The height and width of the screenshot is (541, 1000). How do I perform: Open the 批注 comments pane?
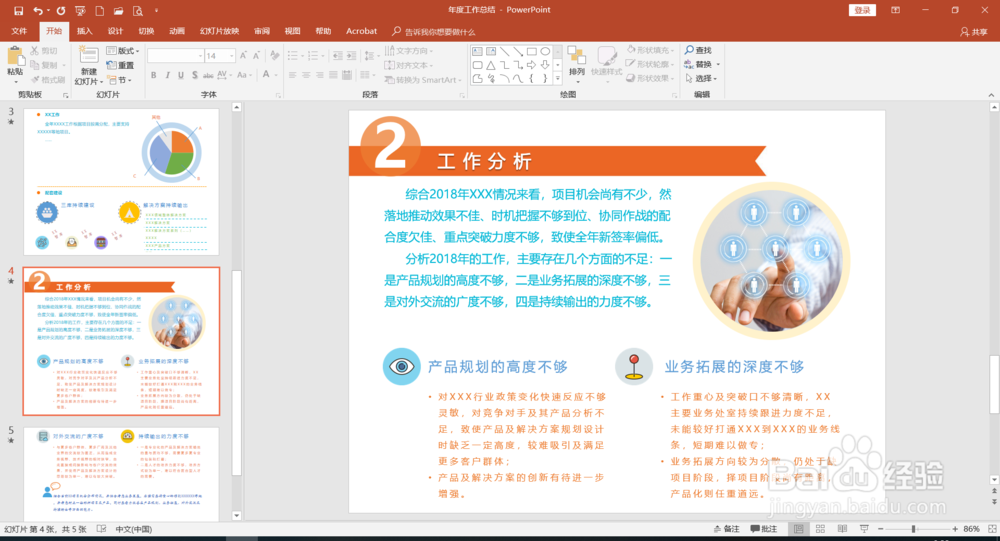(764, 529)
